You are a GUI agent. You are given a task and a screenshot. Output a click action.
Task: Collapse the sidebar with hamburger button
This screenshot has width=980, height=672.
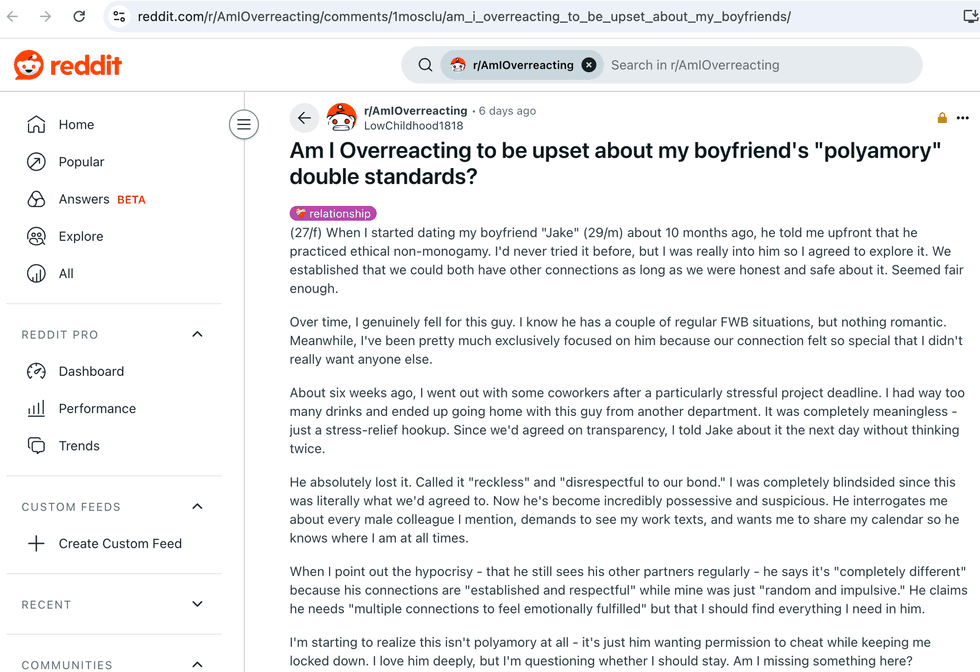(244, 124)
